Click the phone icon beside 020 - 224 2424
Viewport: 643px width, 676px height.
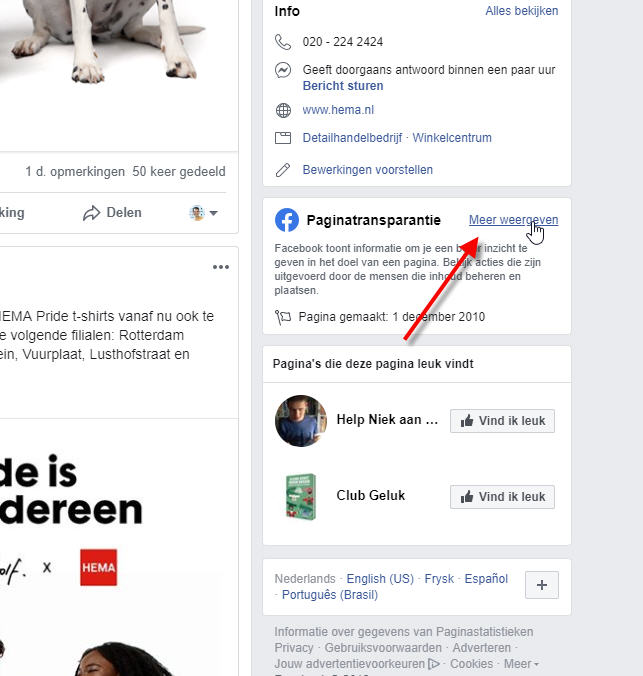click(x=283, y=42)
